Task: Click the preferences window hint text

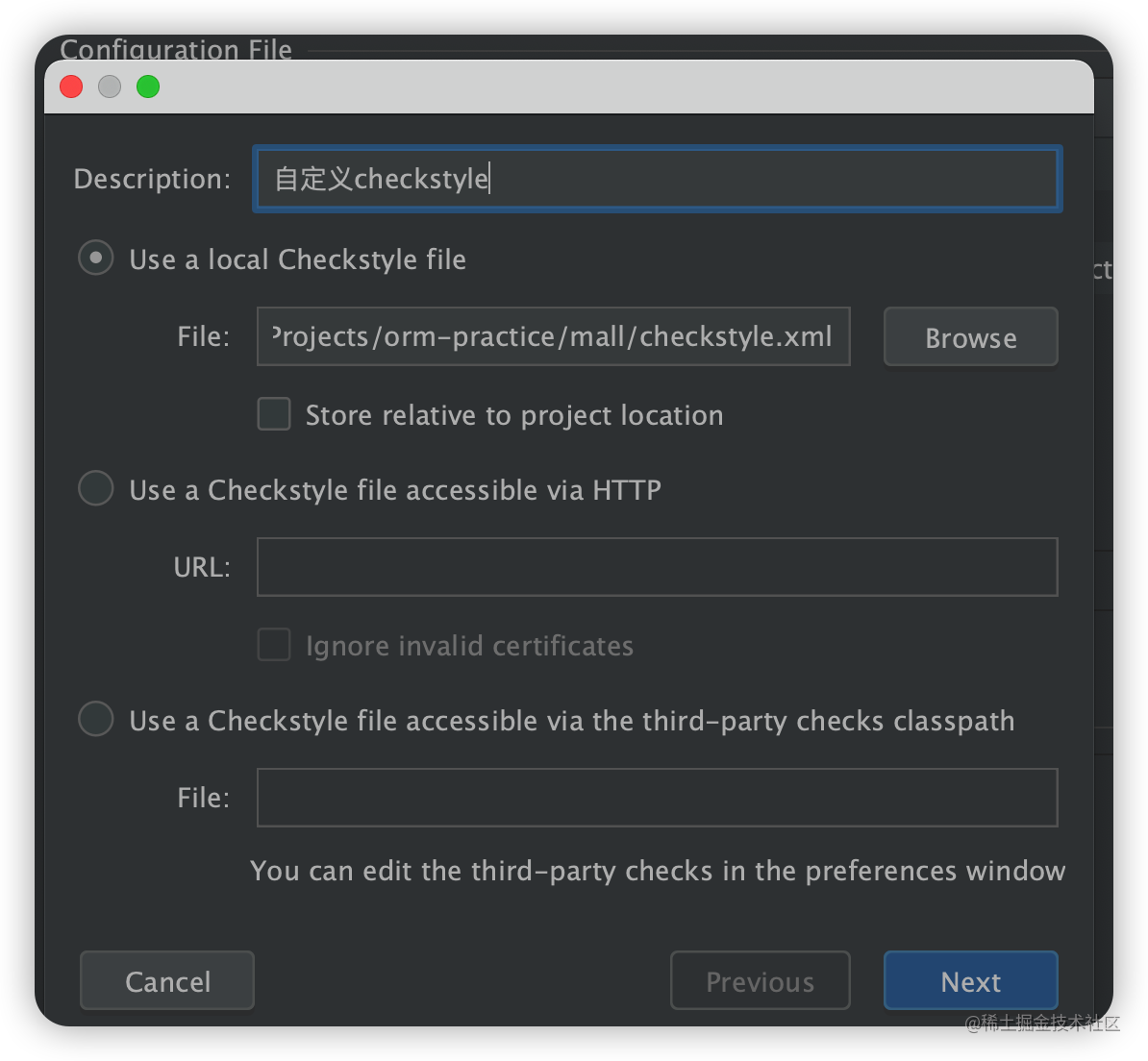Action: pyautogui.click(x=658, y=871)
